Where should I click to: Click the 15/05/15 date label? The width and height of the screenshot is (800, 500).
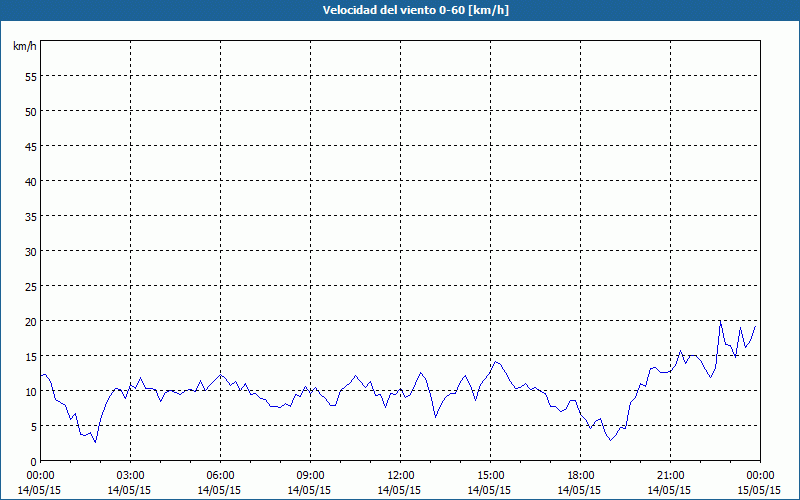click(x=759, y=490)
